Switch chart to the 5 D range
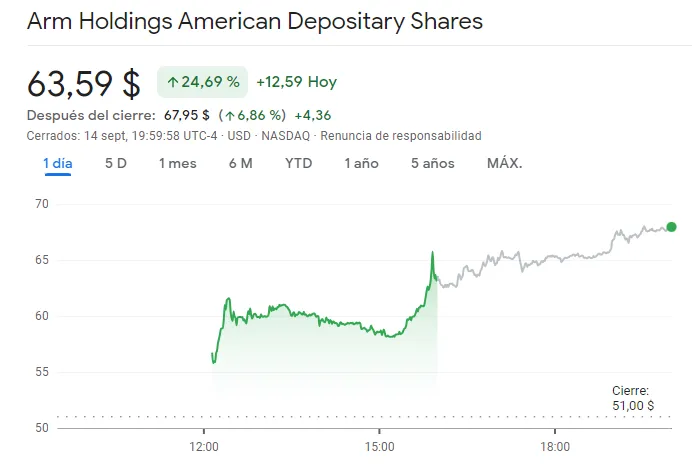 coord(116,163)
